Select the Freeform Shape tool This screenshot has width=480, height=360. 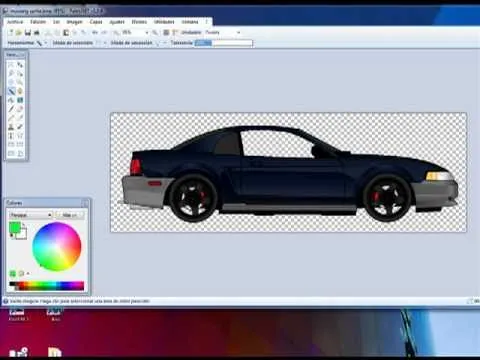(x=20, y=153)
